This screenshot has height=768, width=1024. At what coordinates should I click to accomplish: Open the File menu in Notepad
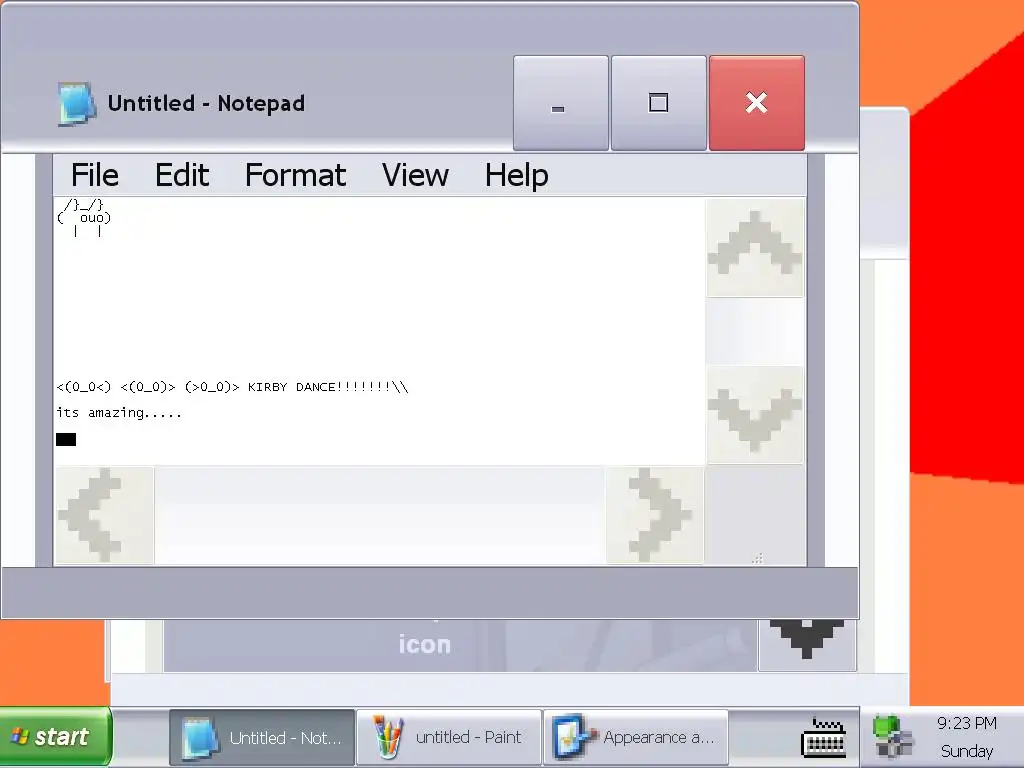(95, 175)
